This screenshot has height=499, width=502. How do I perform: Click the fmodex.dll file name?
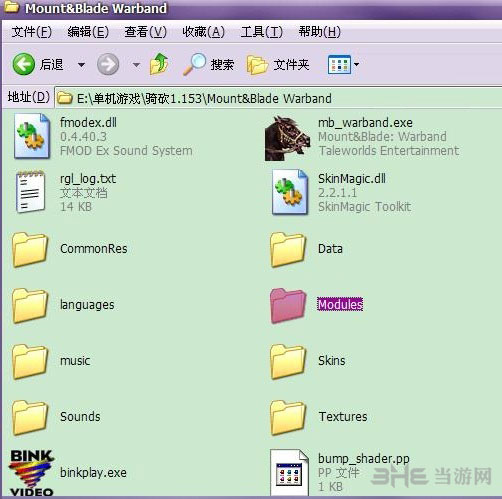point(88,122)
